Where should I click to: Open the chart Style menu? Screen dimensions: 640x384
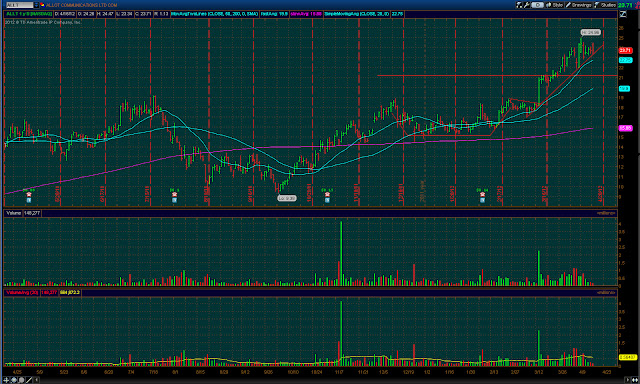click(554, 5)
